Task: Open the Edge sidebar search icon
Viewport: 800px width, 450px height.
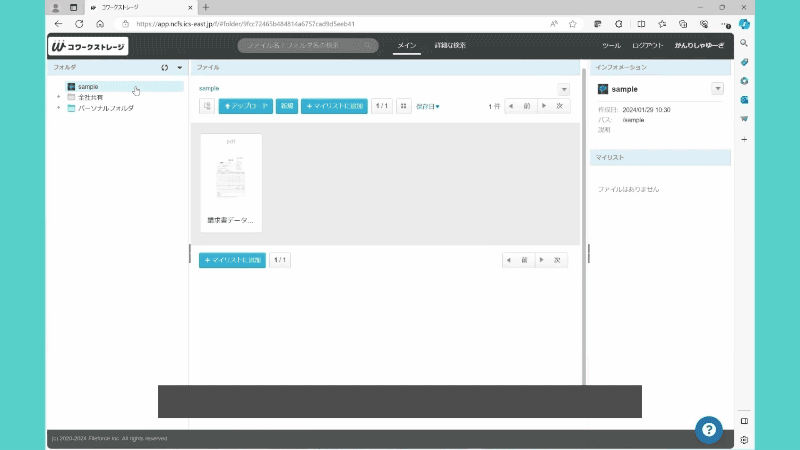Action: pyautogui.click(x=744, y=43)
